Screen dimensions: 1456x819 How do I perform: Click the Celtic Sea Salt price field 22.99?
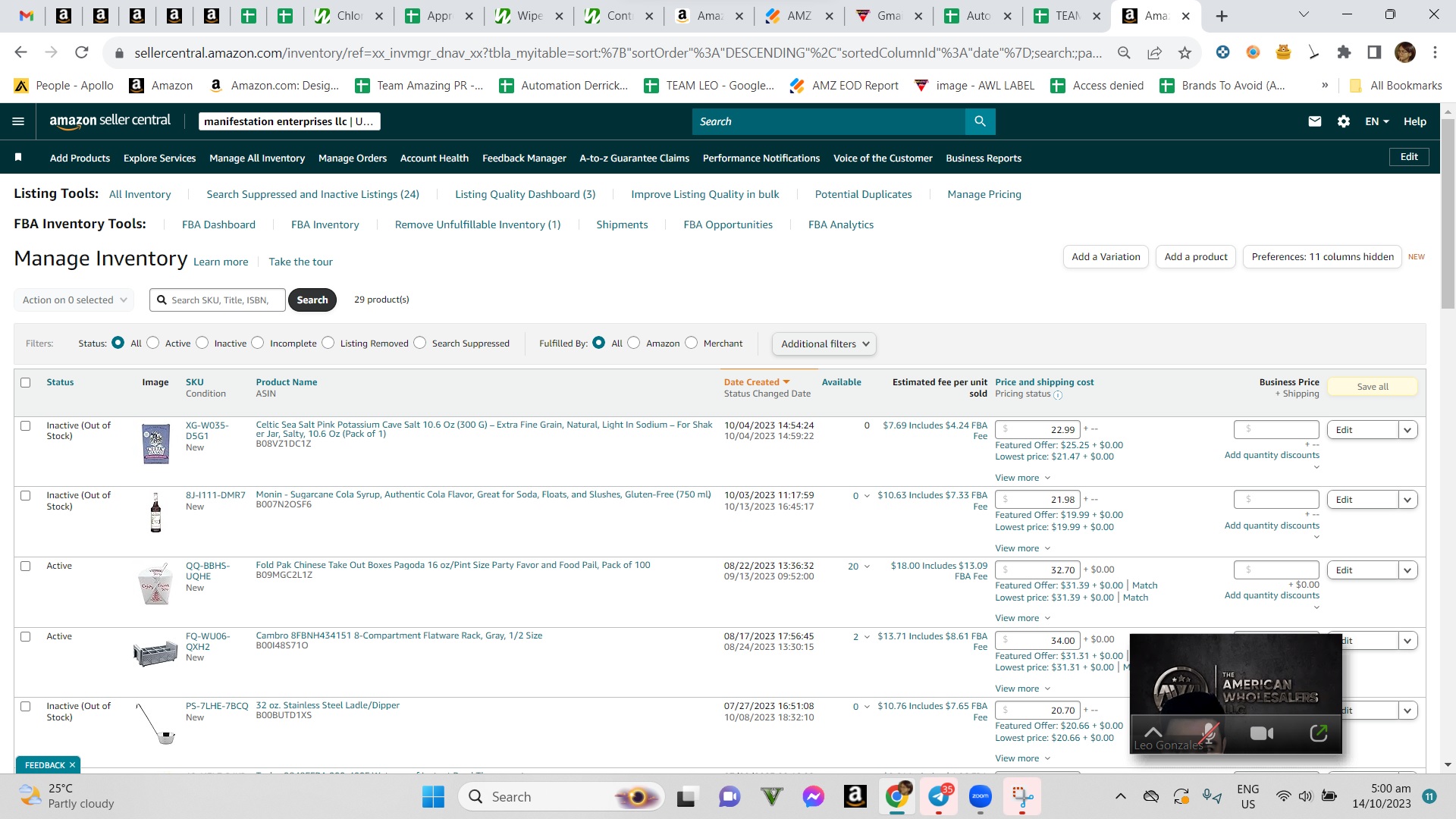(x=1037, y=430)
